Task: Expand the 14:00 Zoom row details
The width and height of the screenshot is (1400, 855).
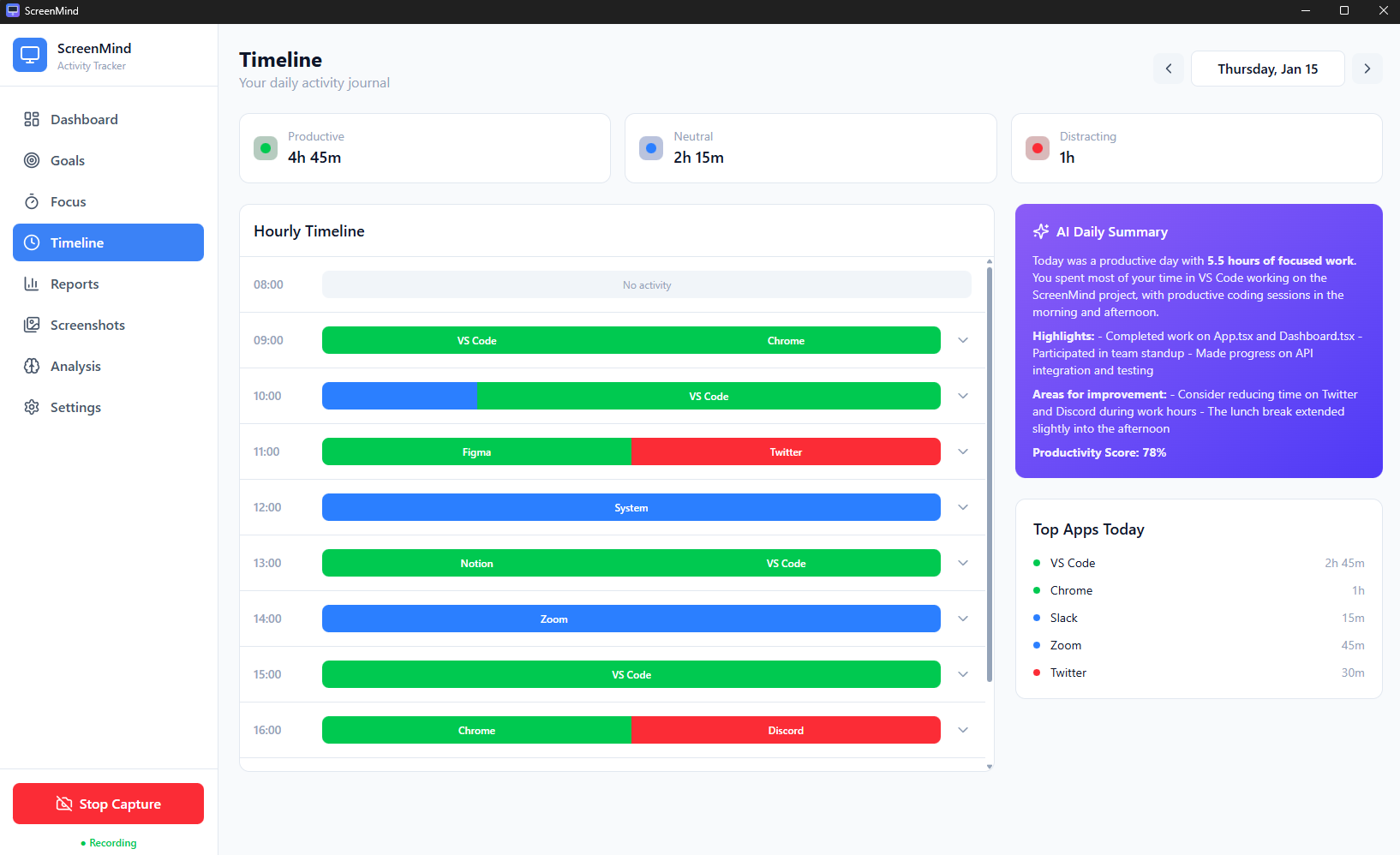Action: tap(963, 619)
